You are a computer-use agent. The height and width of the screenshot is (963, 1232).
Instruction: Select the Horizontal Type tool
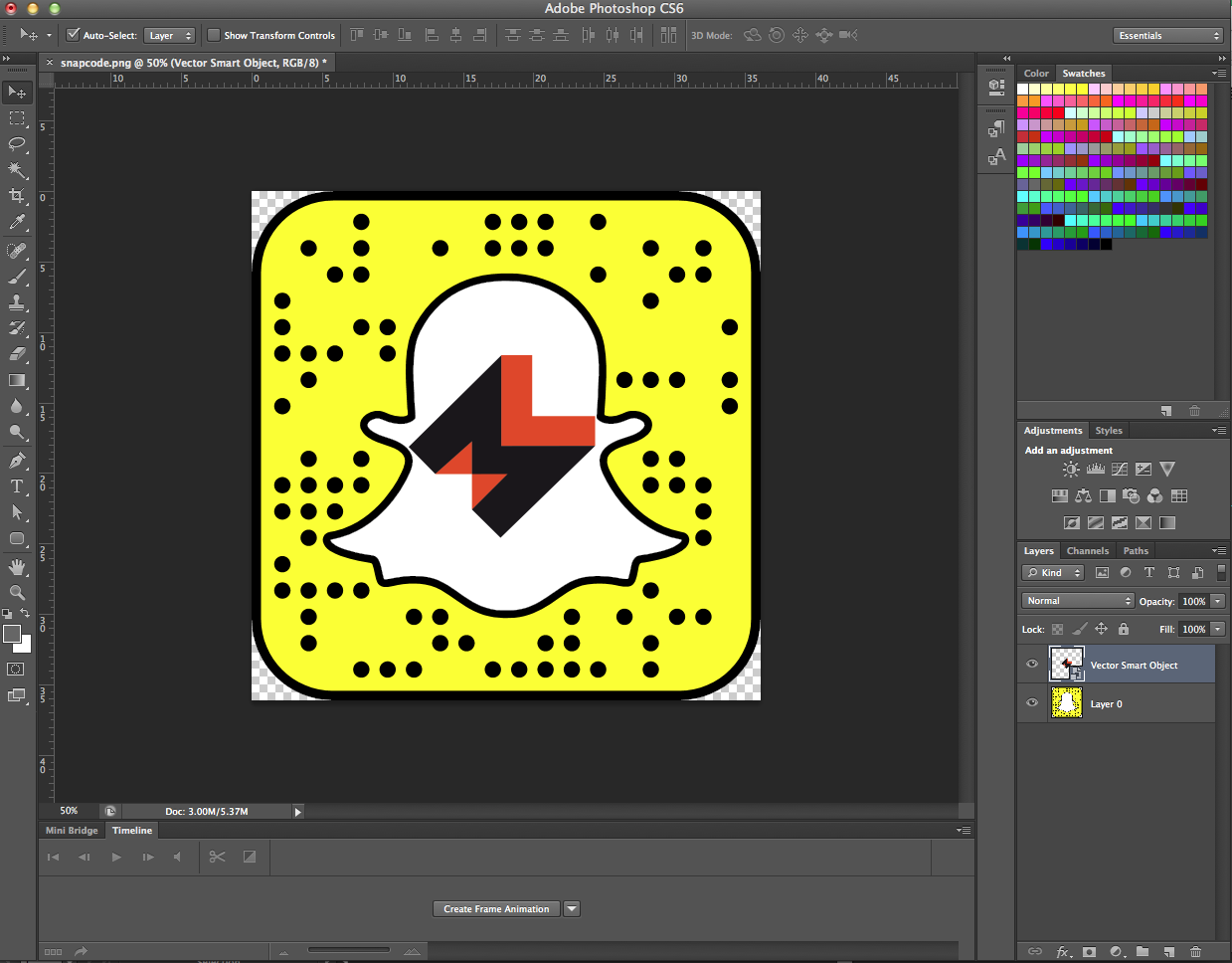(16, 486)
